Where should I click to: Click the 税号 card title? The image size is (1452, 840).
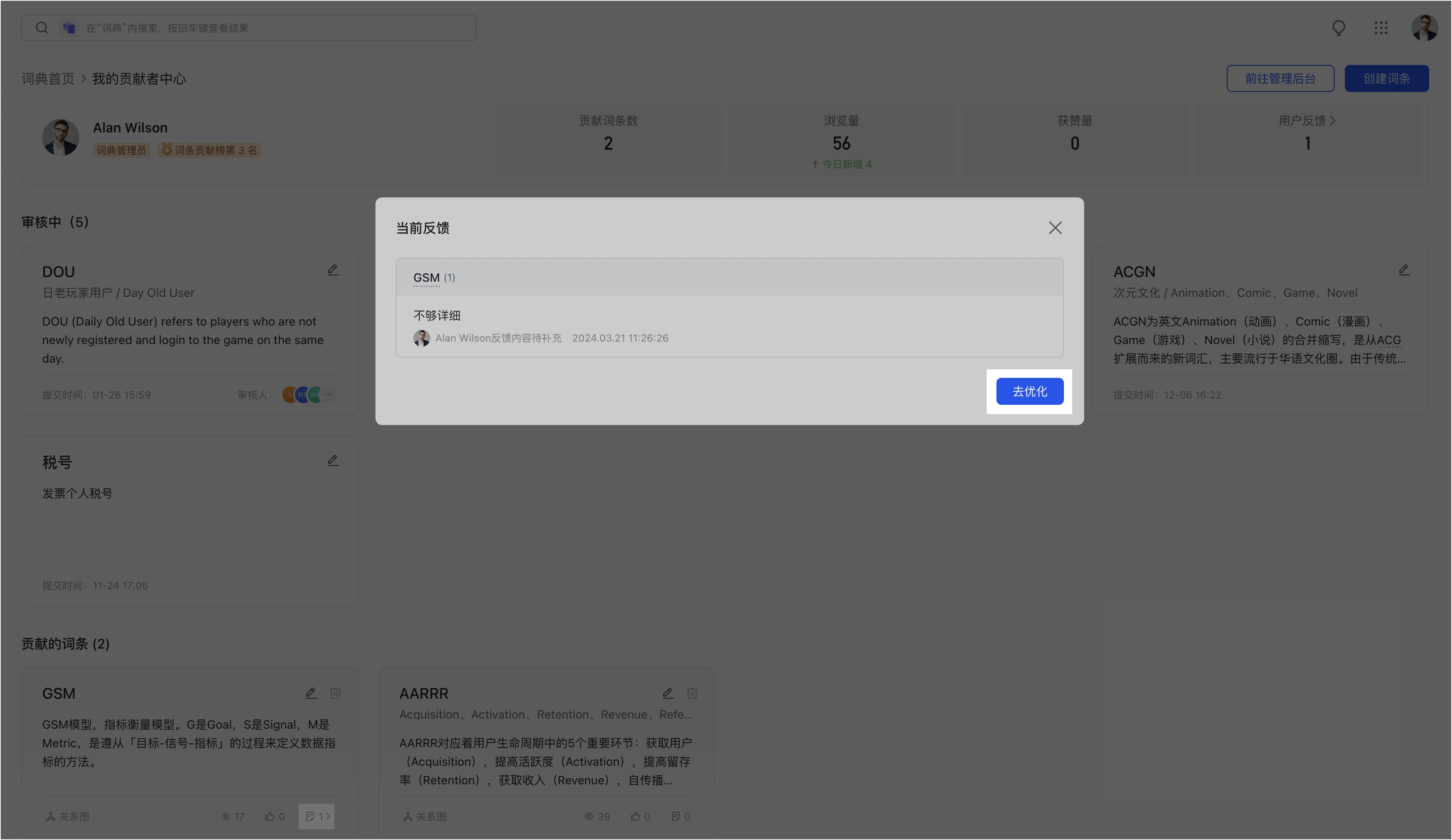pyautogui.click(x=57, y=462)
